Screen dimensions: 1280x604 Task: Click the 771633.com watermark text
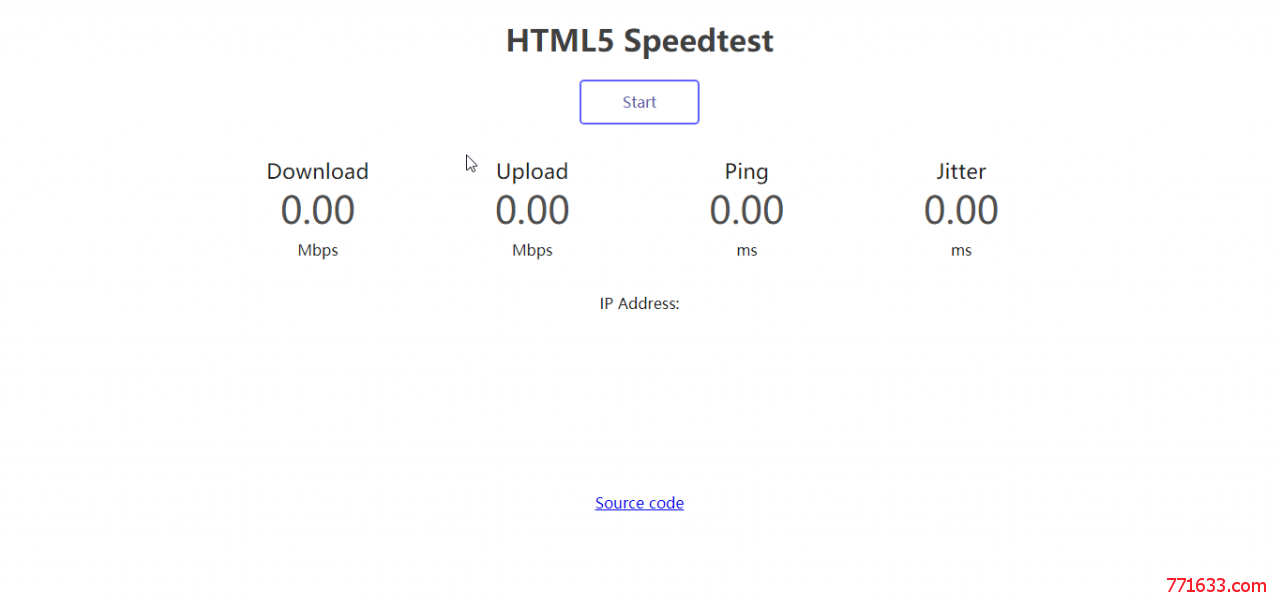coord(1217,586)
